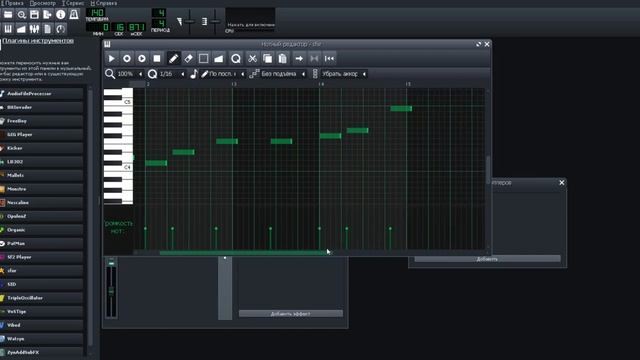Paste notes from clipboard icon

coord(282,58)
